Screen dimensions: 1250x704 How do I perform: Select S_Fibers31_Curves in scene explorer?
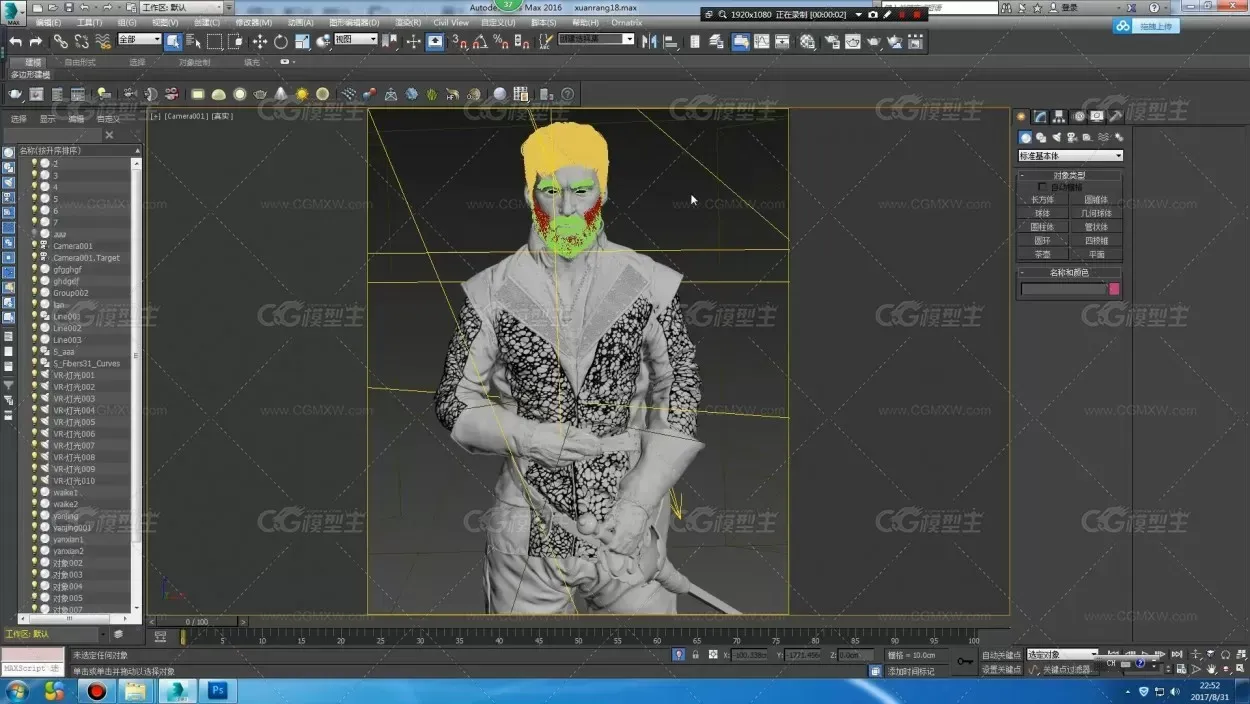tap(86, 363)
